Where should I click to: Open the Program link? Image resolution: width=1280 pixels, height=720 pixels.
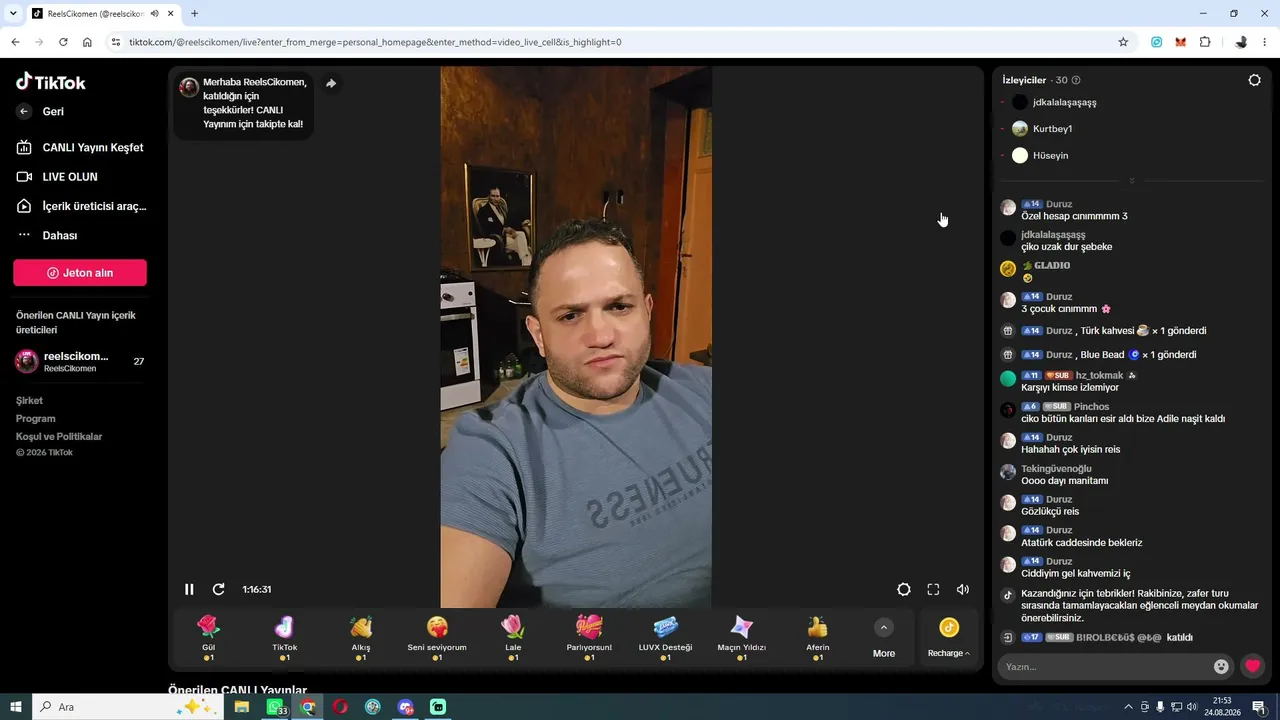click(36, 418)
